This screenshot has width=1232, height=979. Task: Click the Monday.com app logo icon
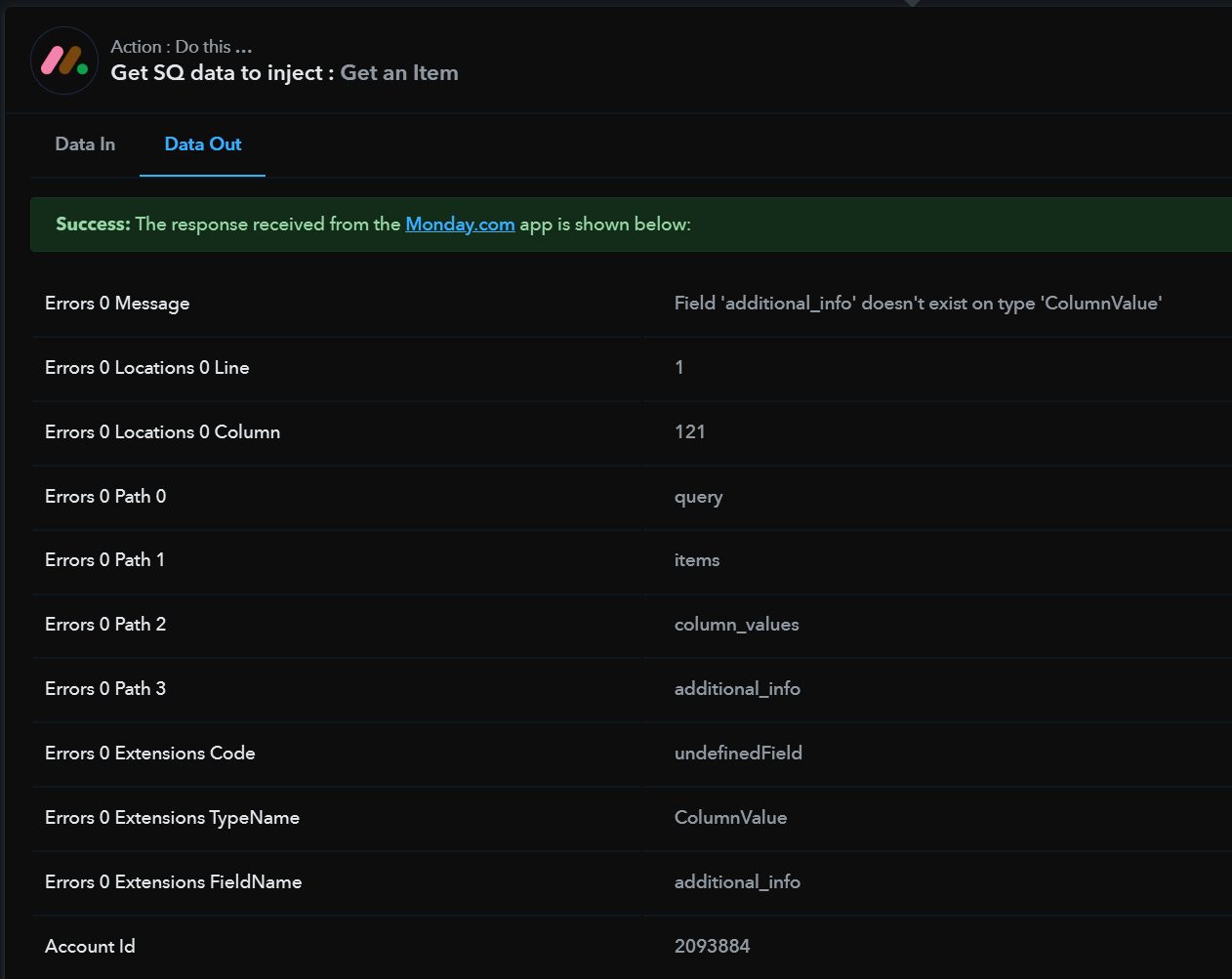(64, 61)
